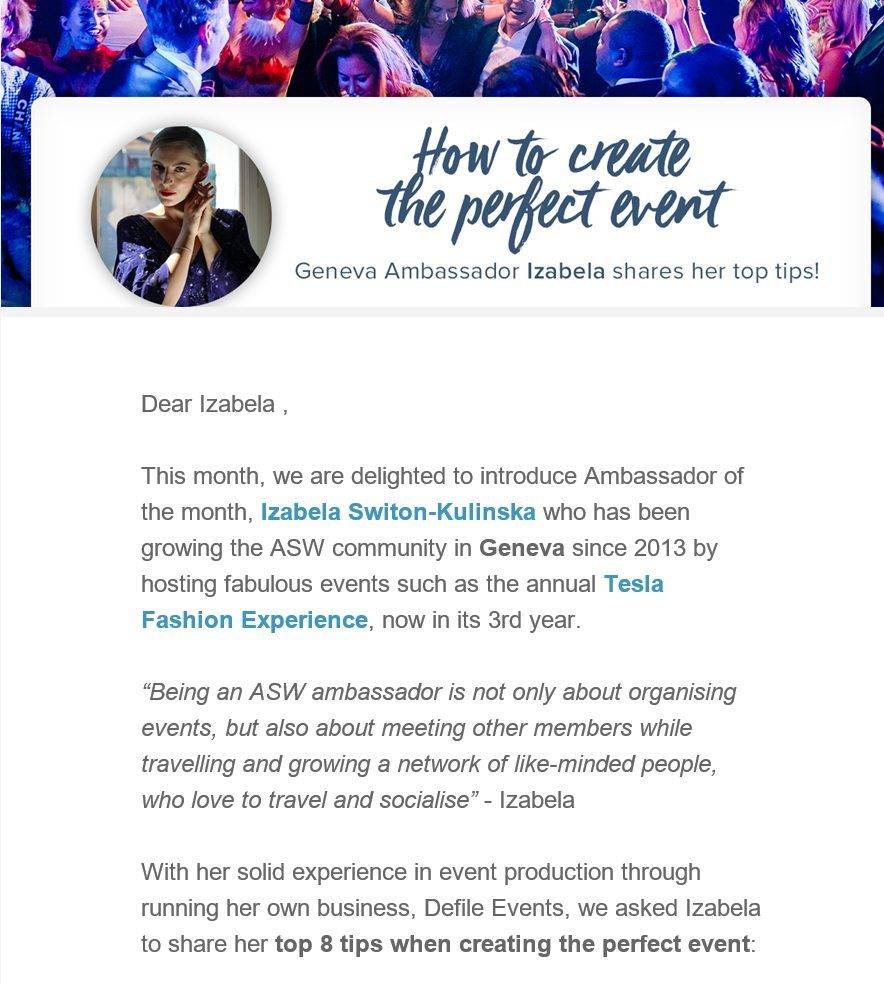This screenshot has height=984, width=884.
Task: Click the '- Izabela' quote attribution
Action: click(530, 800)
